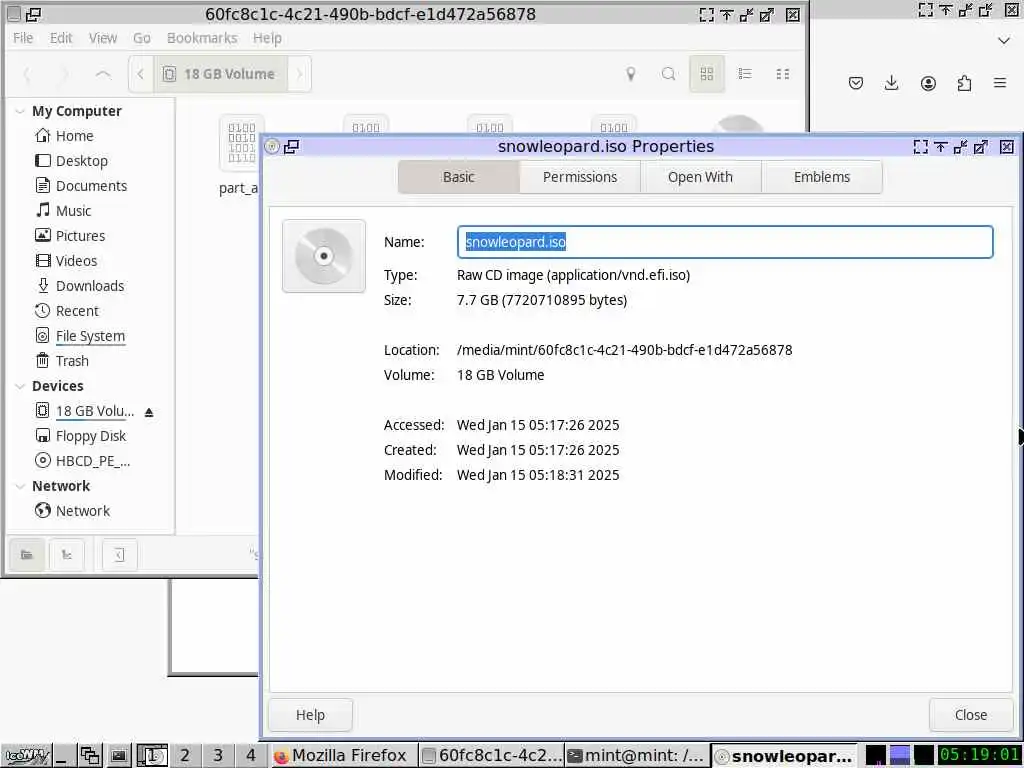Switch to the Permissions tab
The height and width of the screenshot is (768, 1024).
click(x=580, y=177)
